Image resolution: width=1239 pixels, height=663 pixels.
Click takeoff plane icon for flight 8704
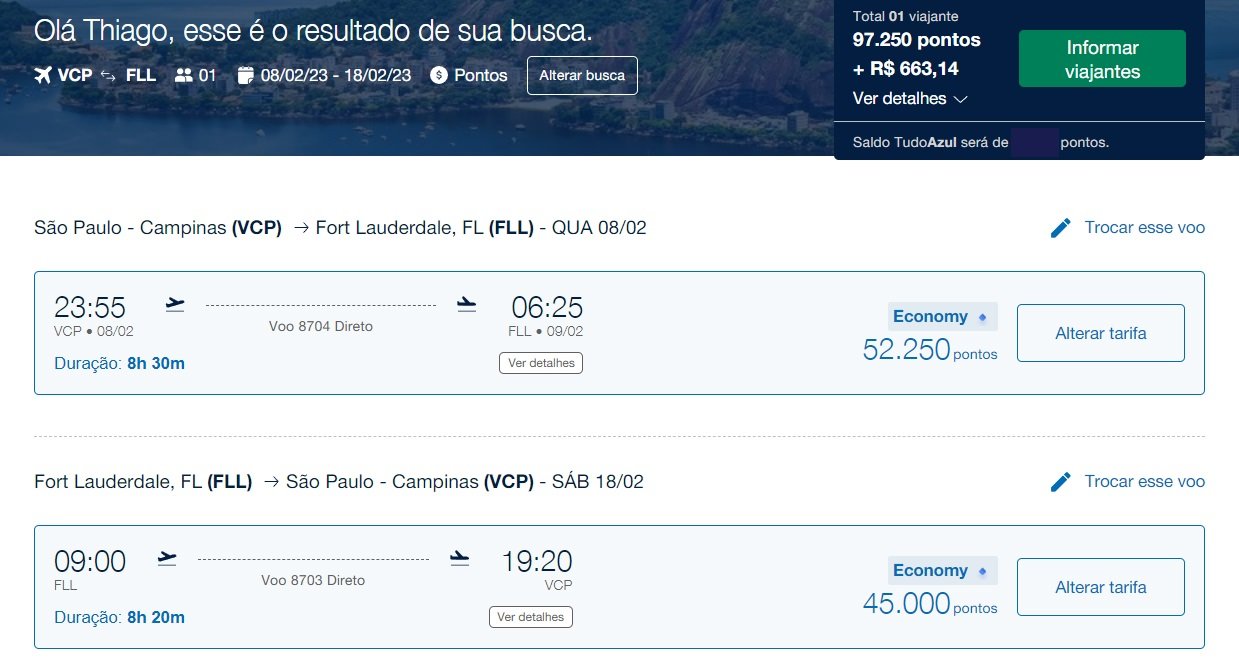coord(175,304)
